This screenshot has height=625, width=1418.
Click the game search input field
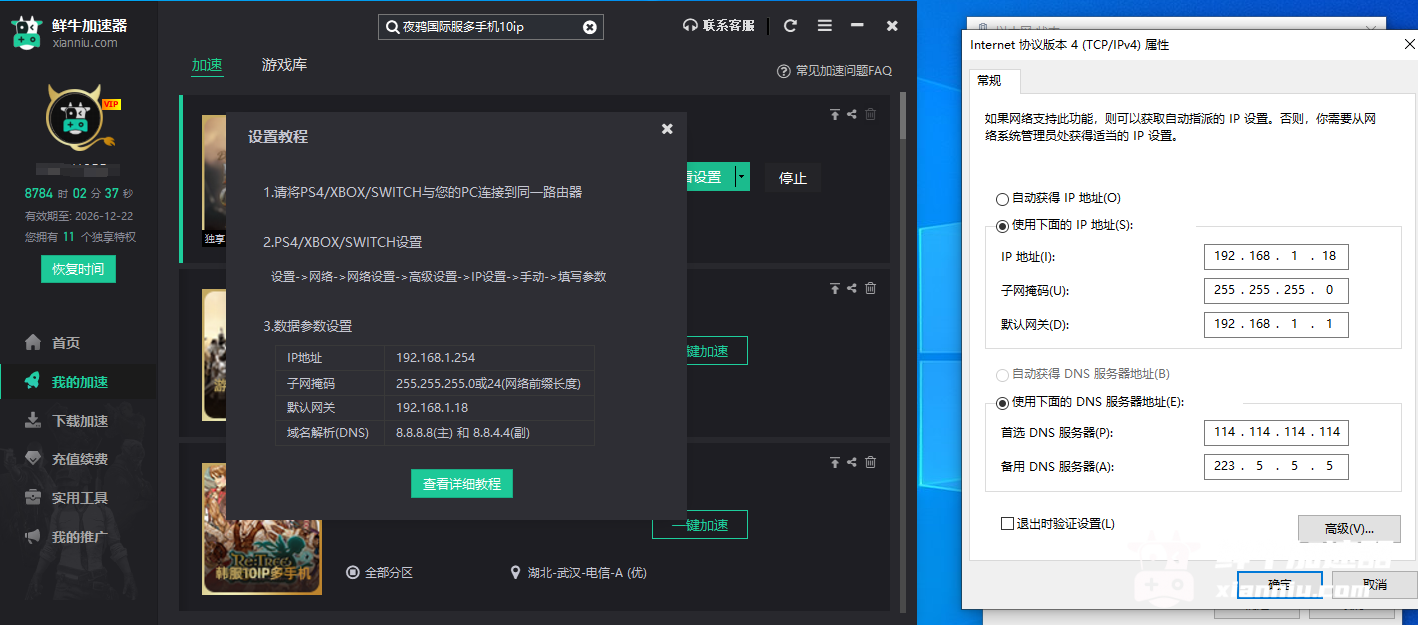click(x=491, y=27)
